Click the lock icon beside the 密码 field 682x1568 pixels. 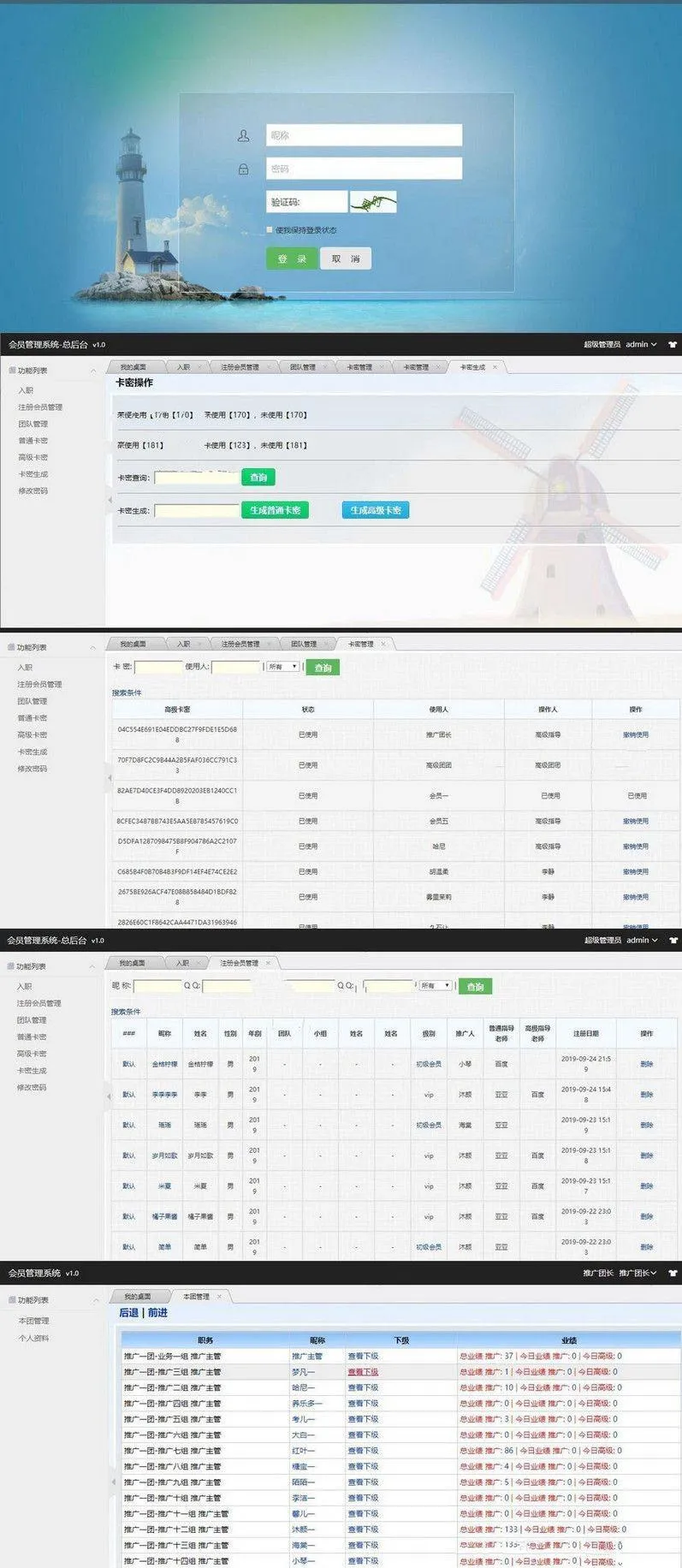click(x=244, y=169)
